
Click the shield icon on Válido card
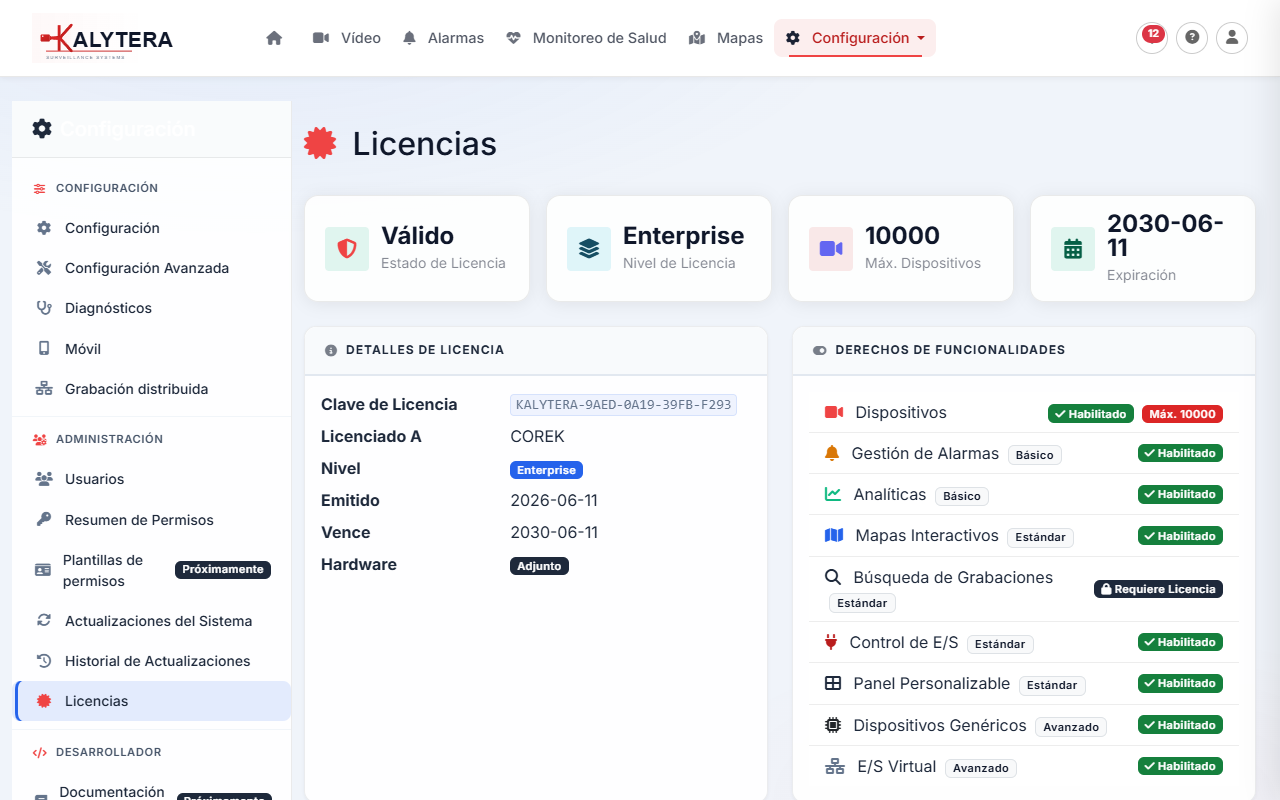[347, 249]
